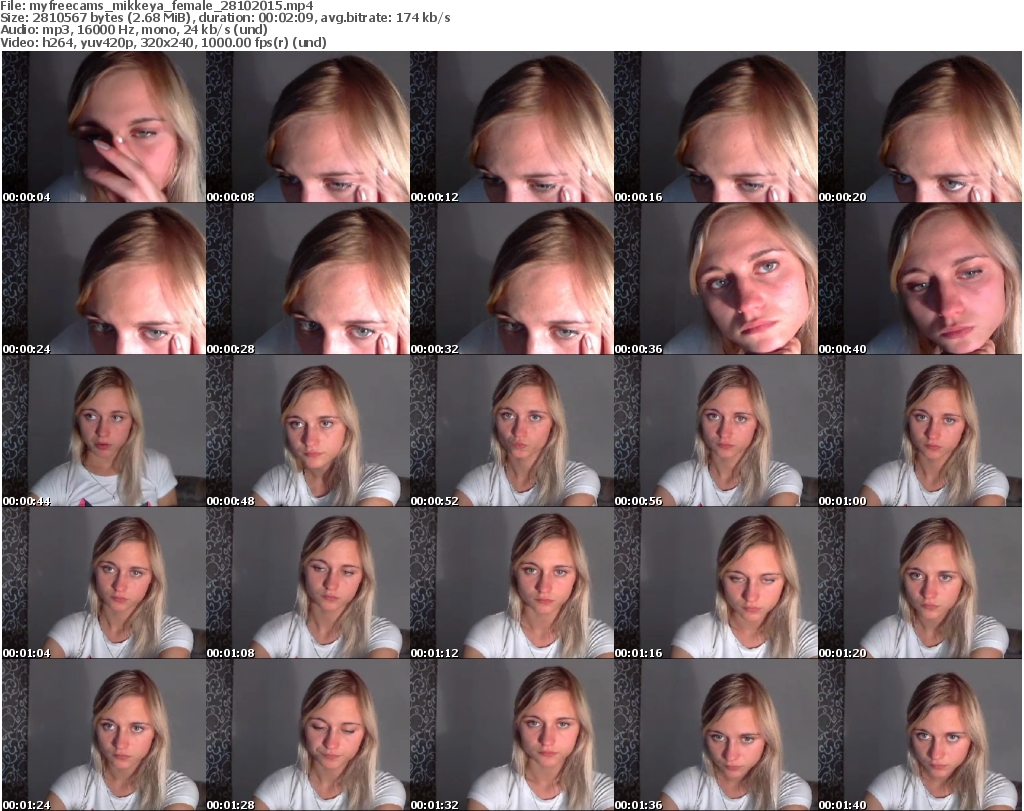Screen dimensions: 1024x811
Task: Select the frame at 00:00:08
Action: (x=308, y=127)
